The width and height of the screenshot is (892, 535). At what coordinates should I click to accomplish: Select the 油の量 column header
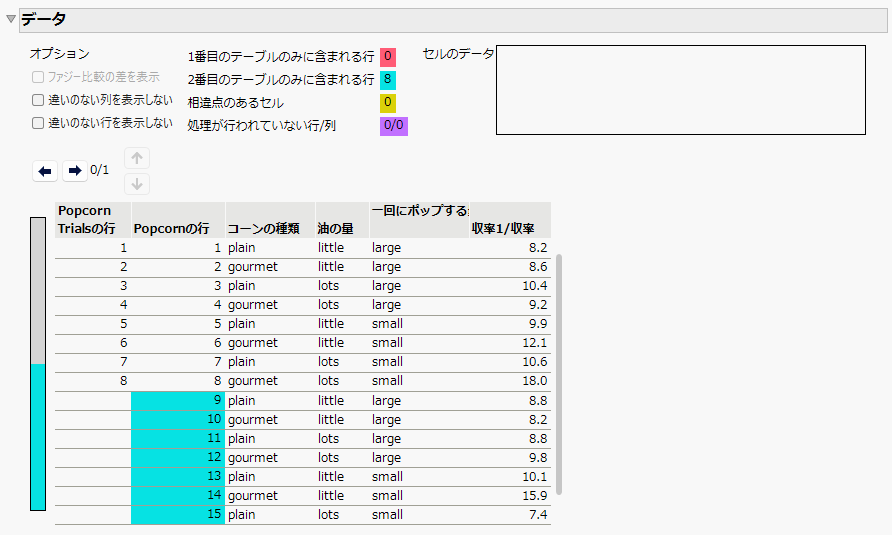pyautogui.click(x=342, y=220)
